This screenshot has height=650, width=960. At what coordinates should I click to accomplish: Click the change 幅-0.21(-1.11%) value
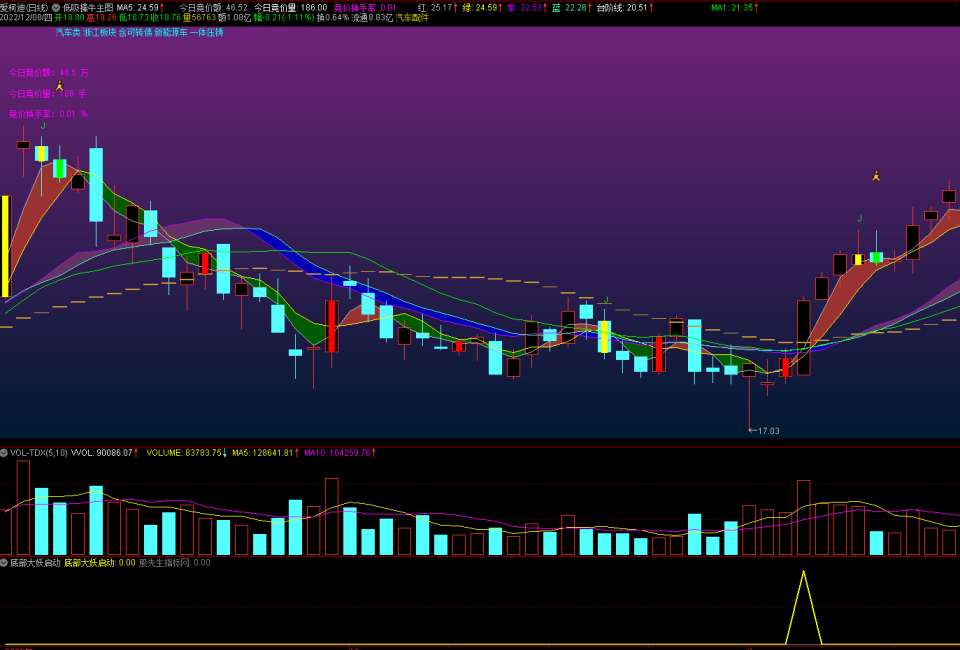click(x=283, y=18)
